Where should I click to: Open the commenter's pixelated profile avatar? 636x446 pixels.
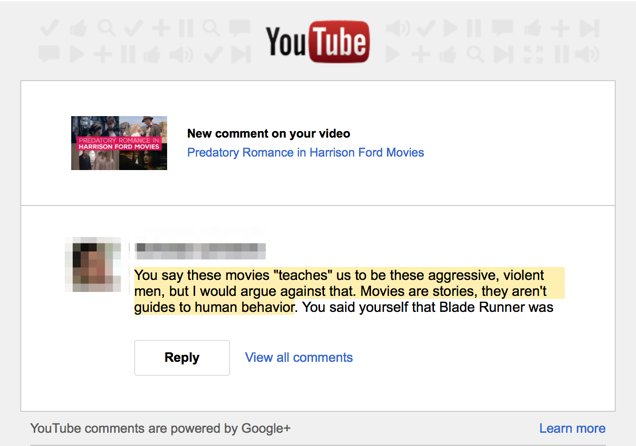point(93,264)
